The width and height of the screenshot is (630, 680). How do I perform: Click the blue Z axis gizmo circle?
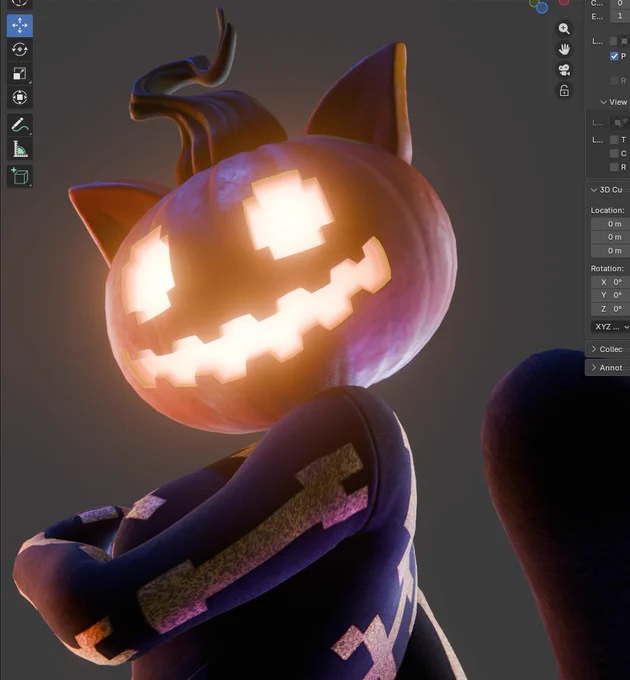click(542, 8)
